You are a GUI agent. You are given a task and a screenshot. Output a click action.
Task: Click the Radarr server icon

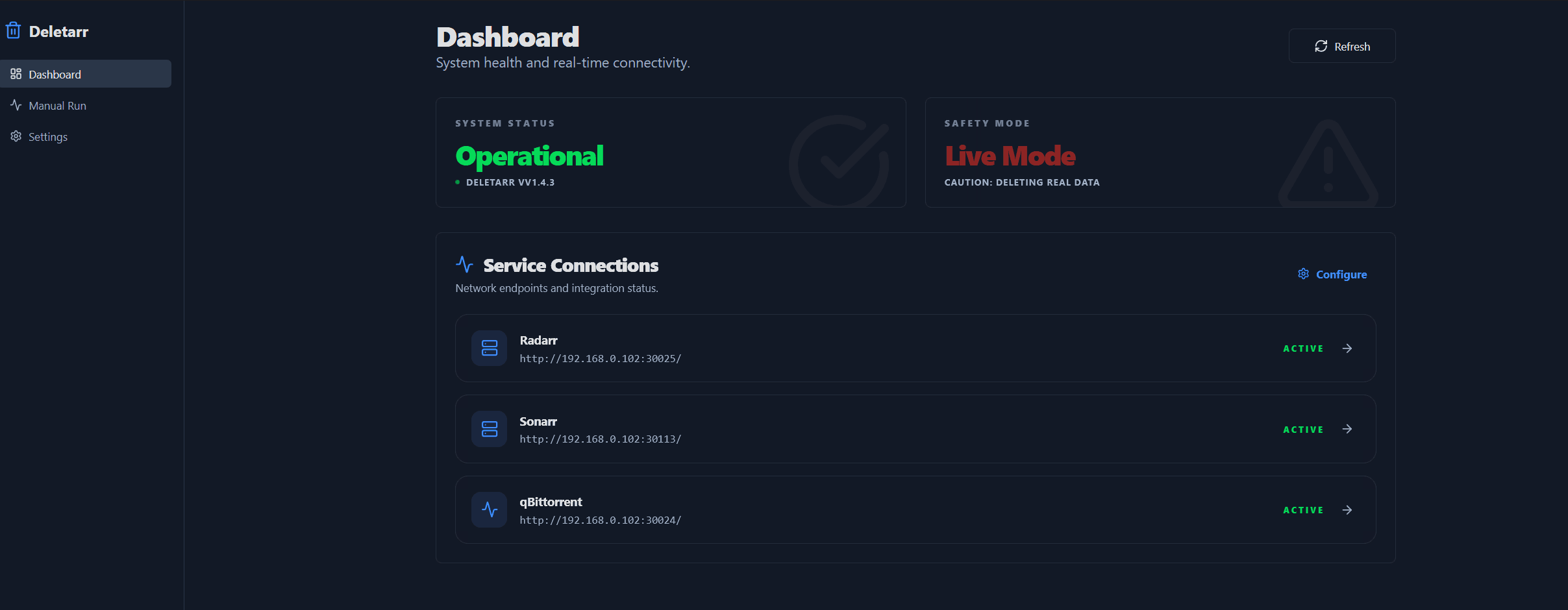pos(489,348)
